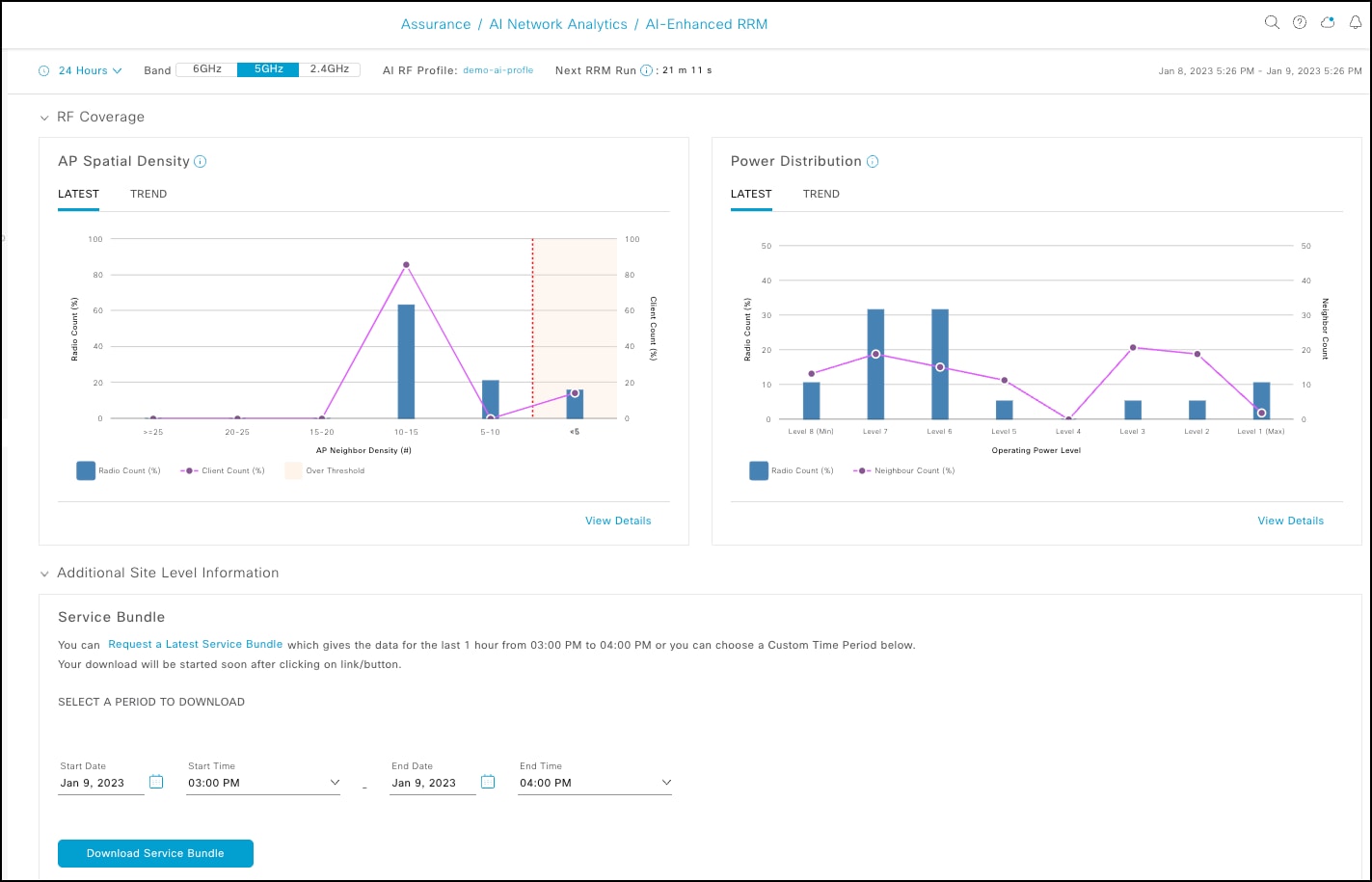Click the 10-15 radio count bar
Image resolution: width=1372 pixels, height=882 pixels.
click(x=406, y=361)
